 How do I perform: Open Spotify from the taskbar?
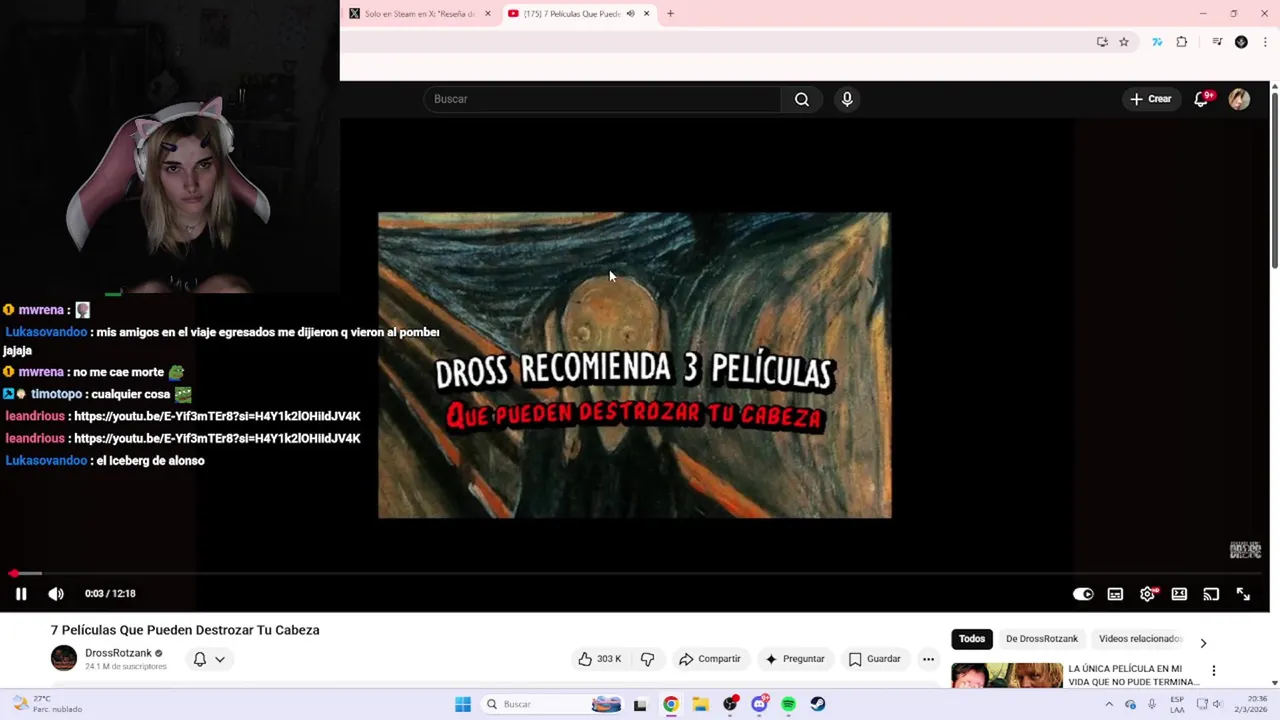coord(788,704)
